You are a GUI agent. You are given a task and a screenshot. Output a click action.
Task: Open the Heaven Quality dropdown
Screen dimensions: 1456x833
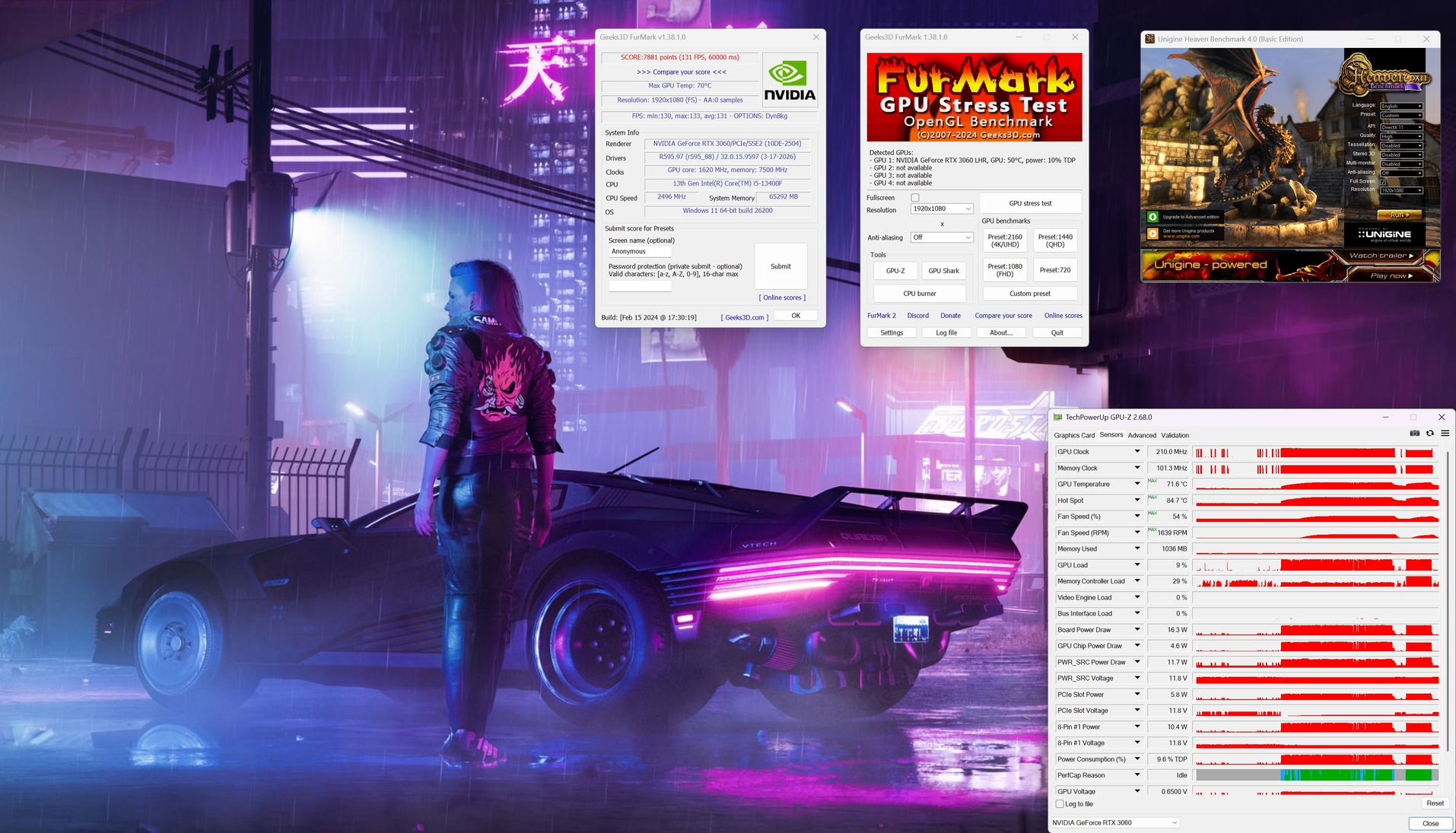[1401, 136]
